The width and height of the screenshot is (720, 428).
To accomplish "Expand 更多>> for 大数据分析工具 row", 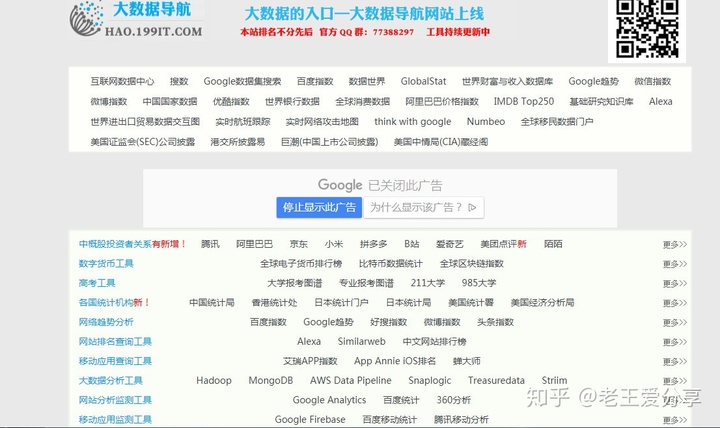I will (675, 381).
